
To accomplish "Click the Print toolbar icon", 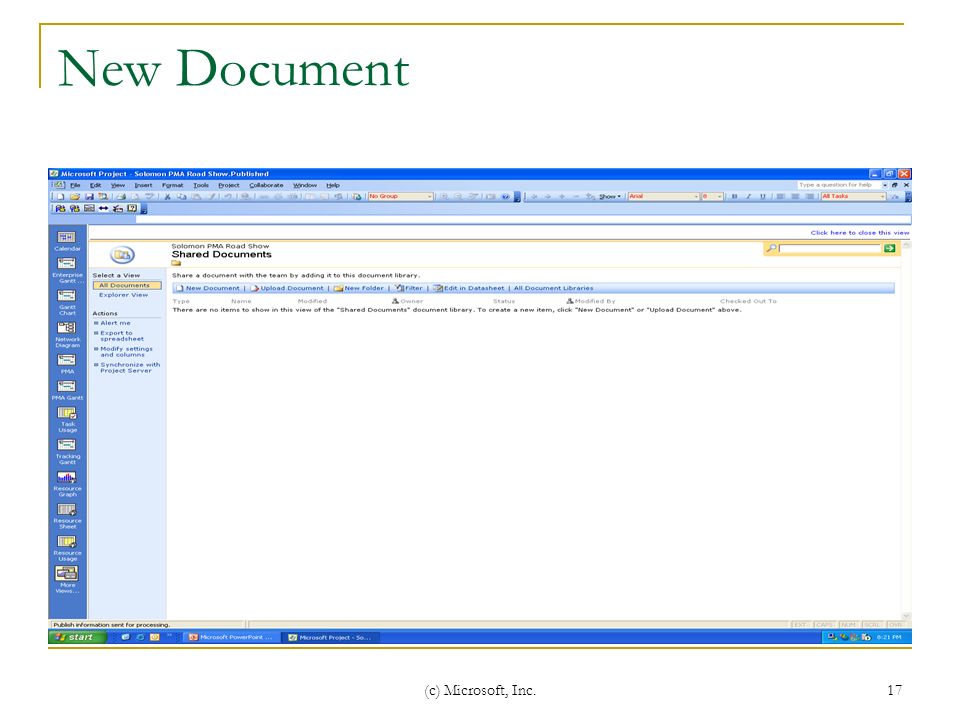I will pyautogui.click(x=121, y=197).
